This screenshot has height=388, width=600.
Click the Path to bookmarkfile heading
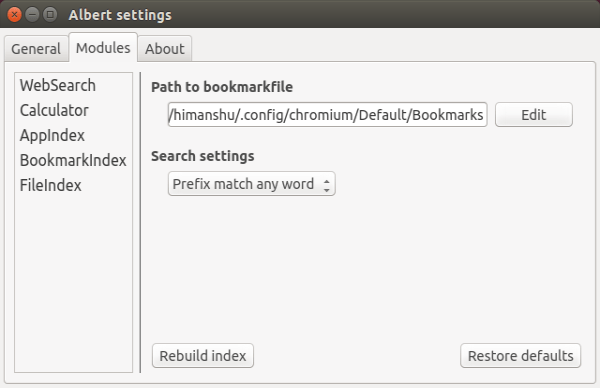pos(222,87)
